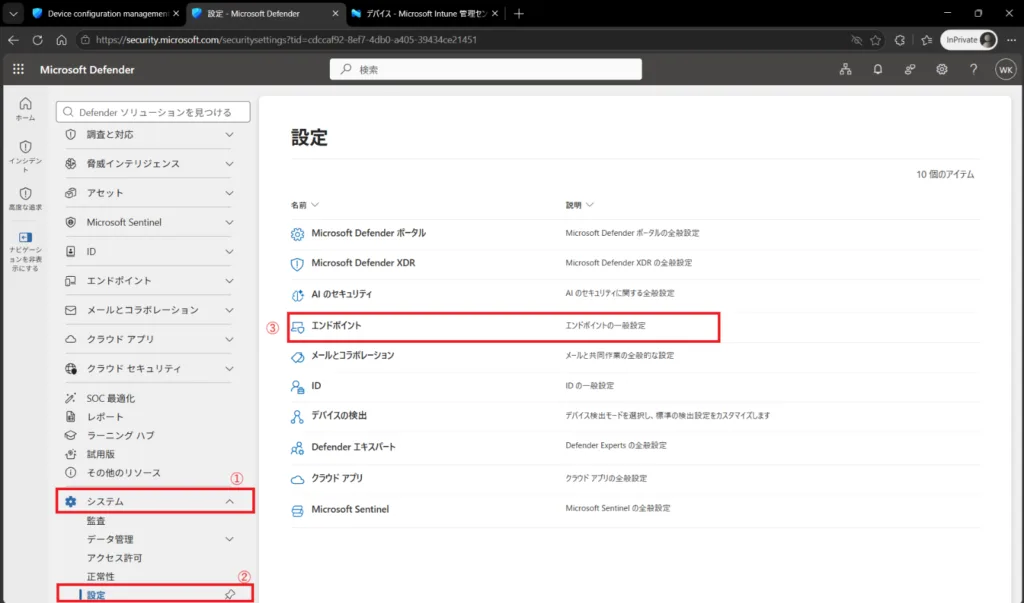Screen dimensions: 1024x603
Task: Click the Defender エキスパート row icon
Action: [297, 448]
